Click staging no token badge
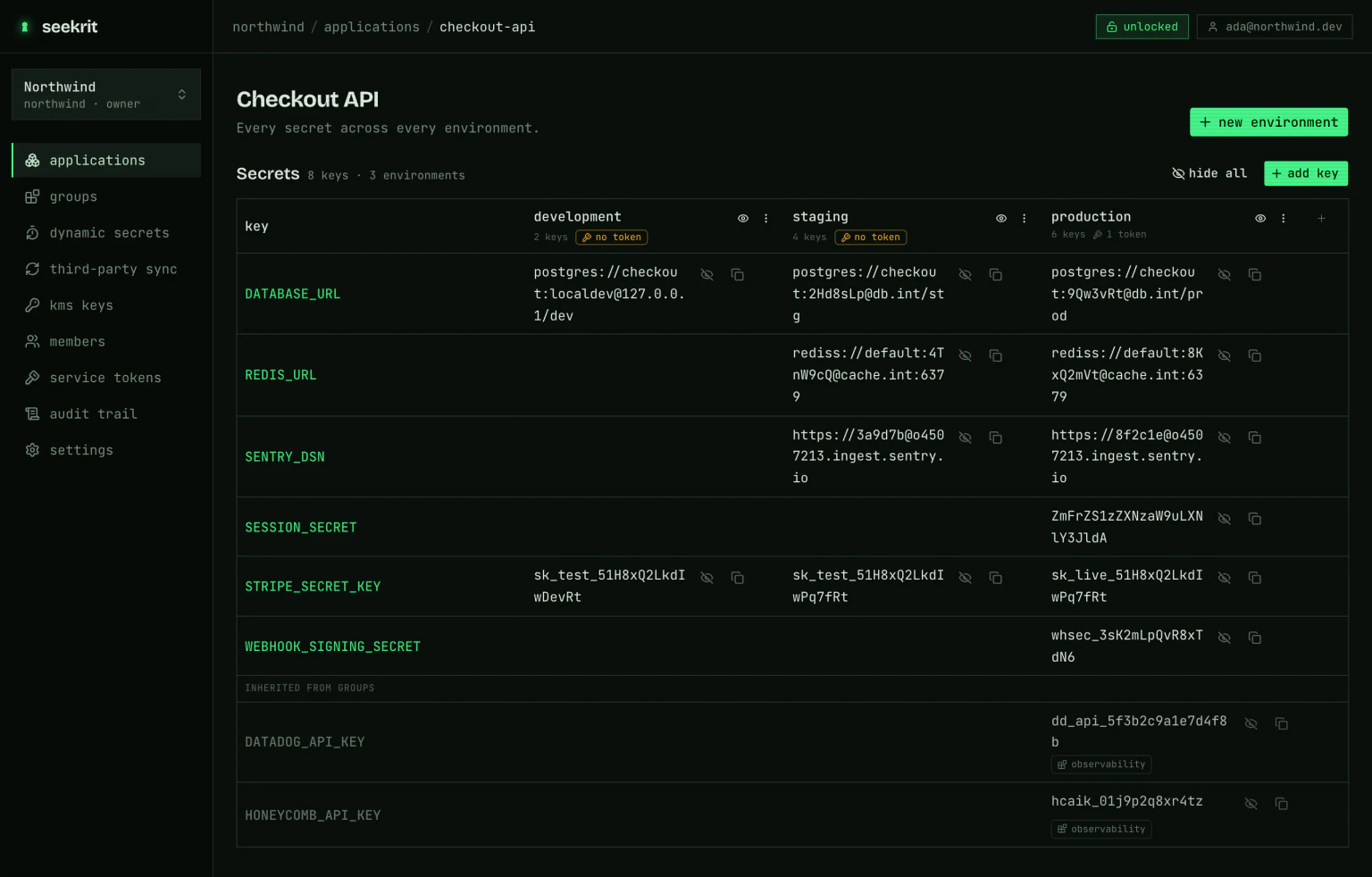Viewport: 1372px width, 877px height. click(x=871, y=238)
